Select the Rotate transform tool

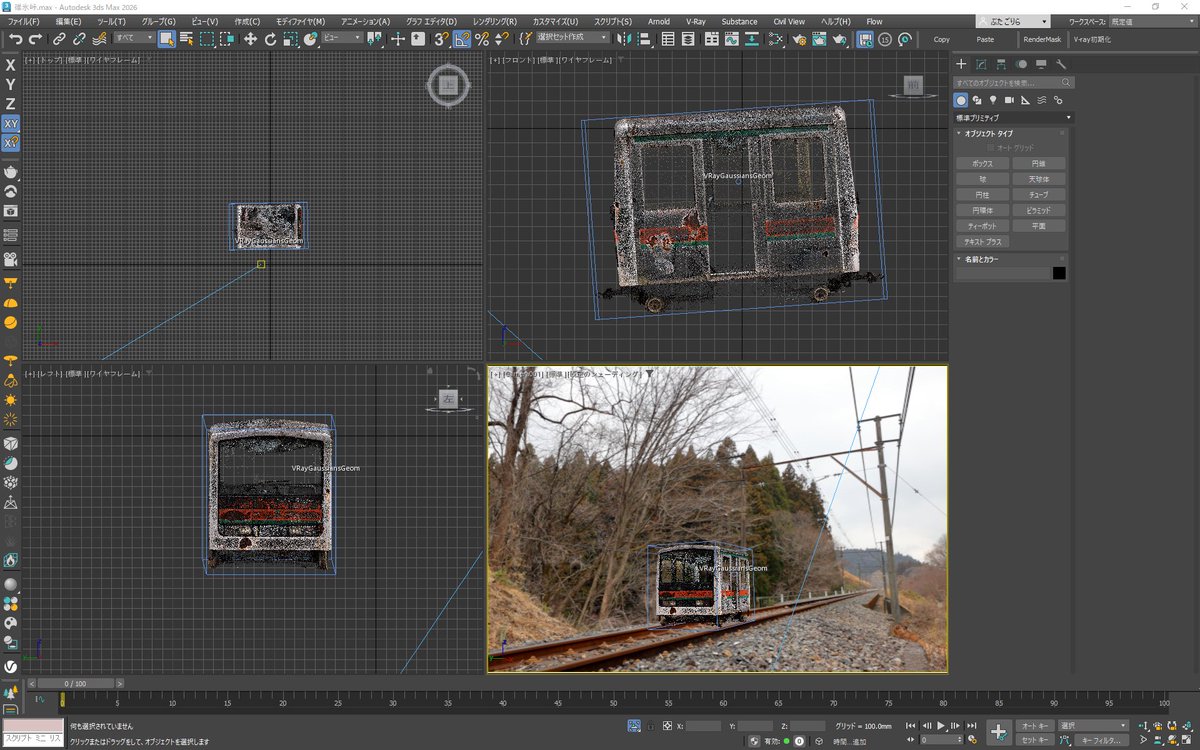coord(270,39)
